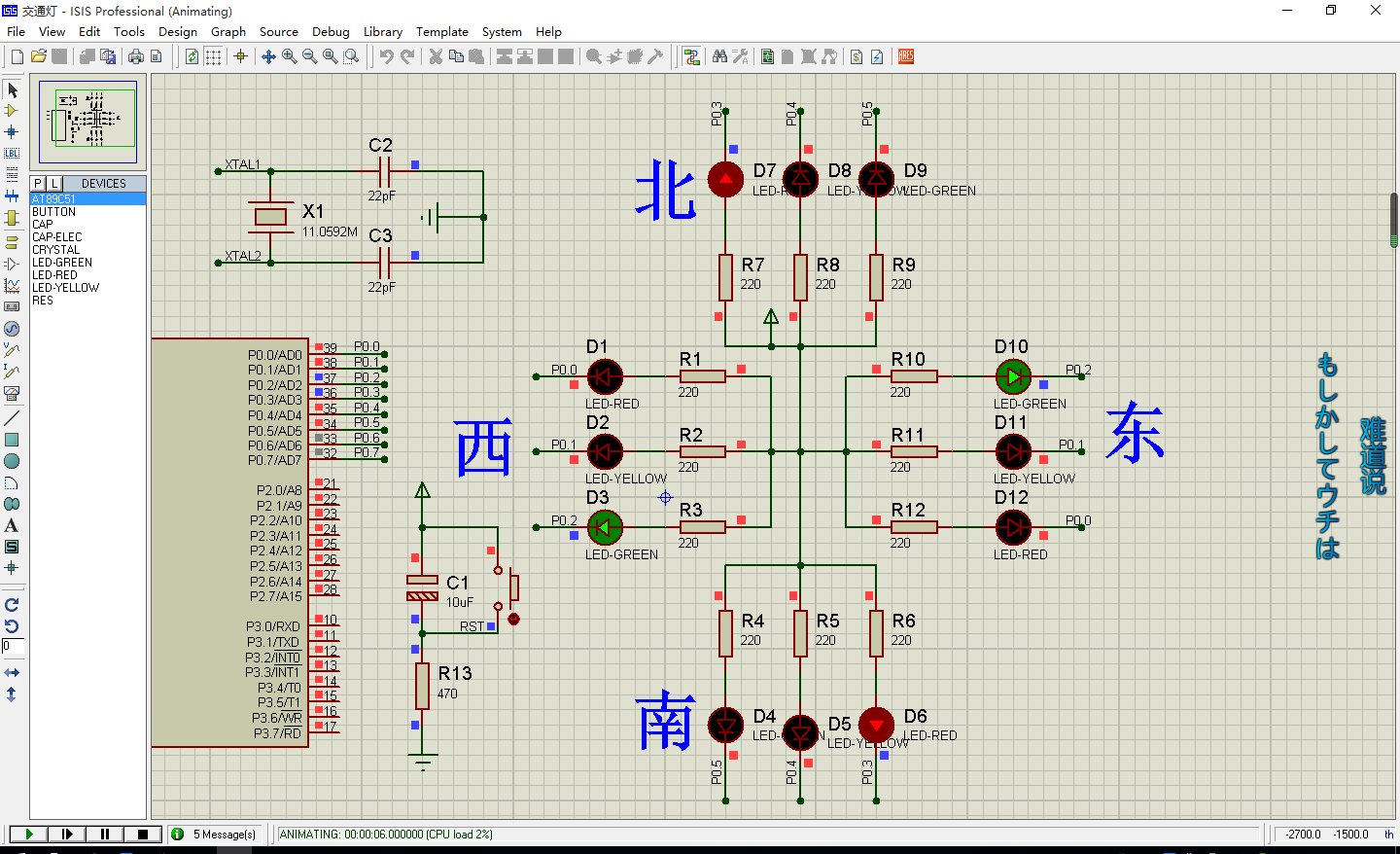Choose the 2D circle drawing tool
The width and height of the screenshot is (1400, 854).
(12, 461)
